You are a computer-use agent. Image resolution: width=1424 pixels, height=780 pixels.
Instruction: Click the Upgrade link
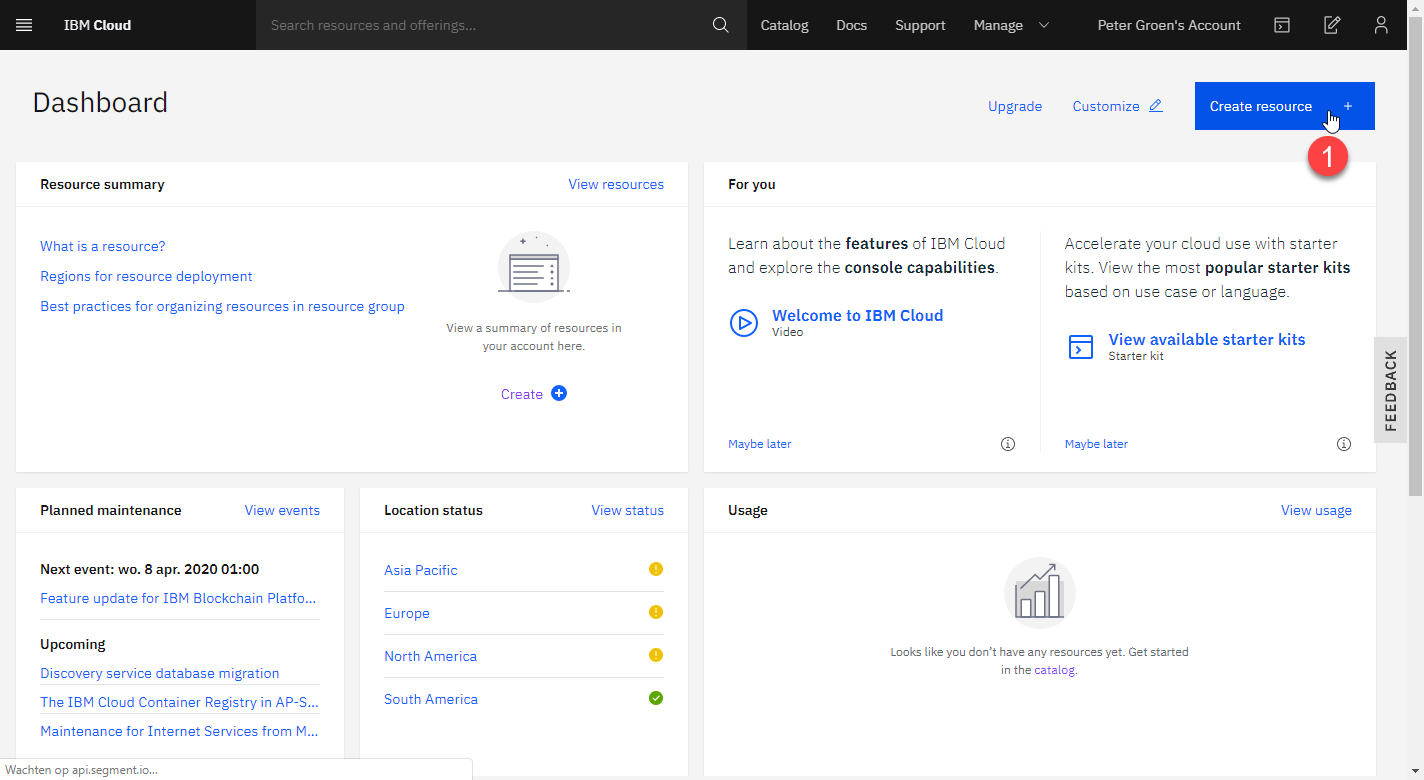1015,106
